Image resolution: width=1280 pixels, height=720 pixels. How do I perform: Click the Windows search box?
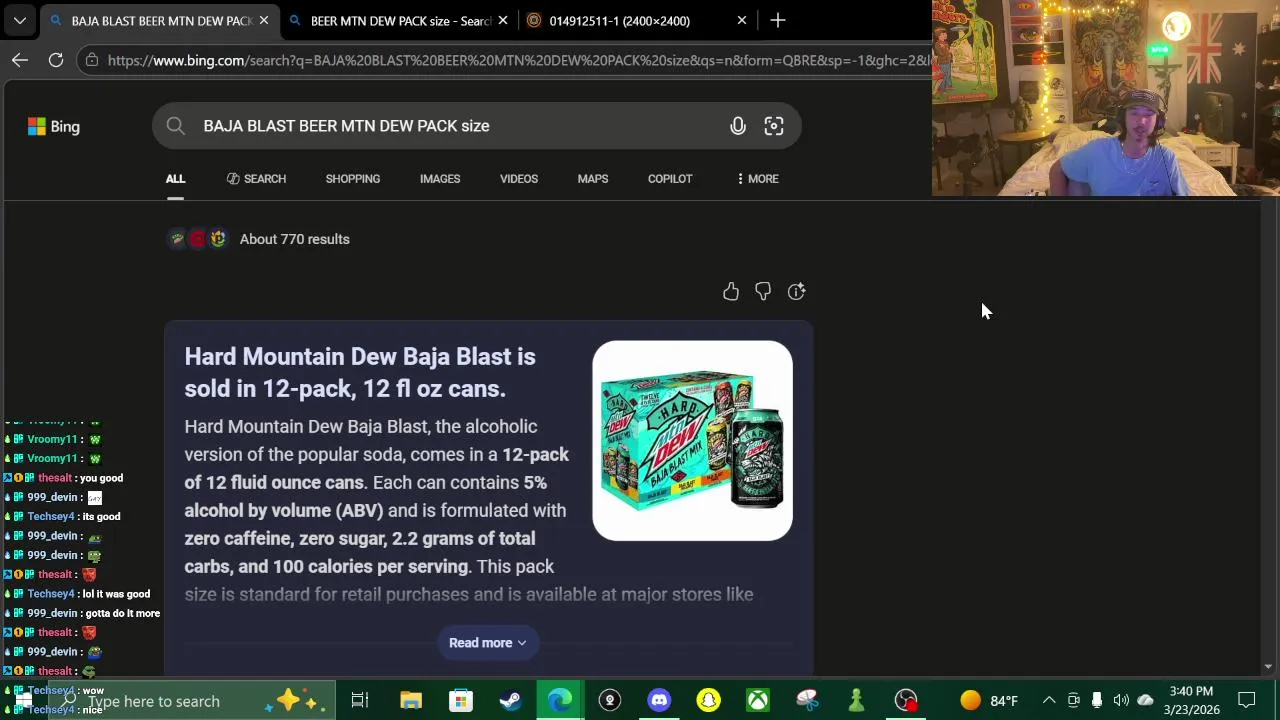pyautogui.click(x=192, y=701)
